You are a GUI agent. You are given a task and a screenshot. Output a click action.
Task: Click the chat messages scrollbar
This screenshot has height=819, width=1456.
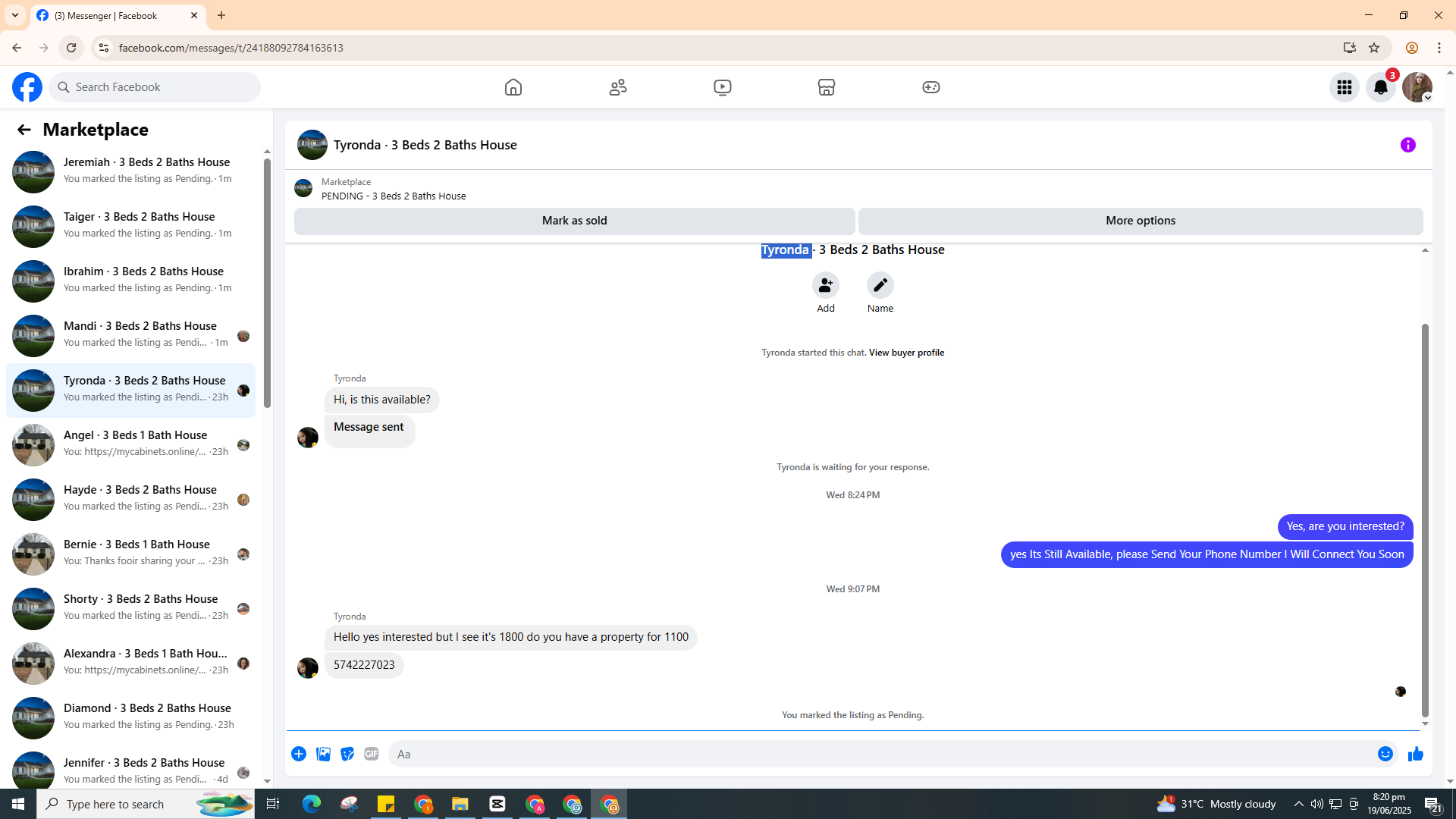point(1425,520)
